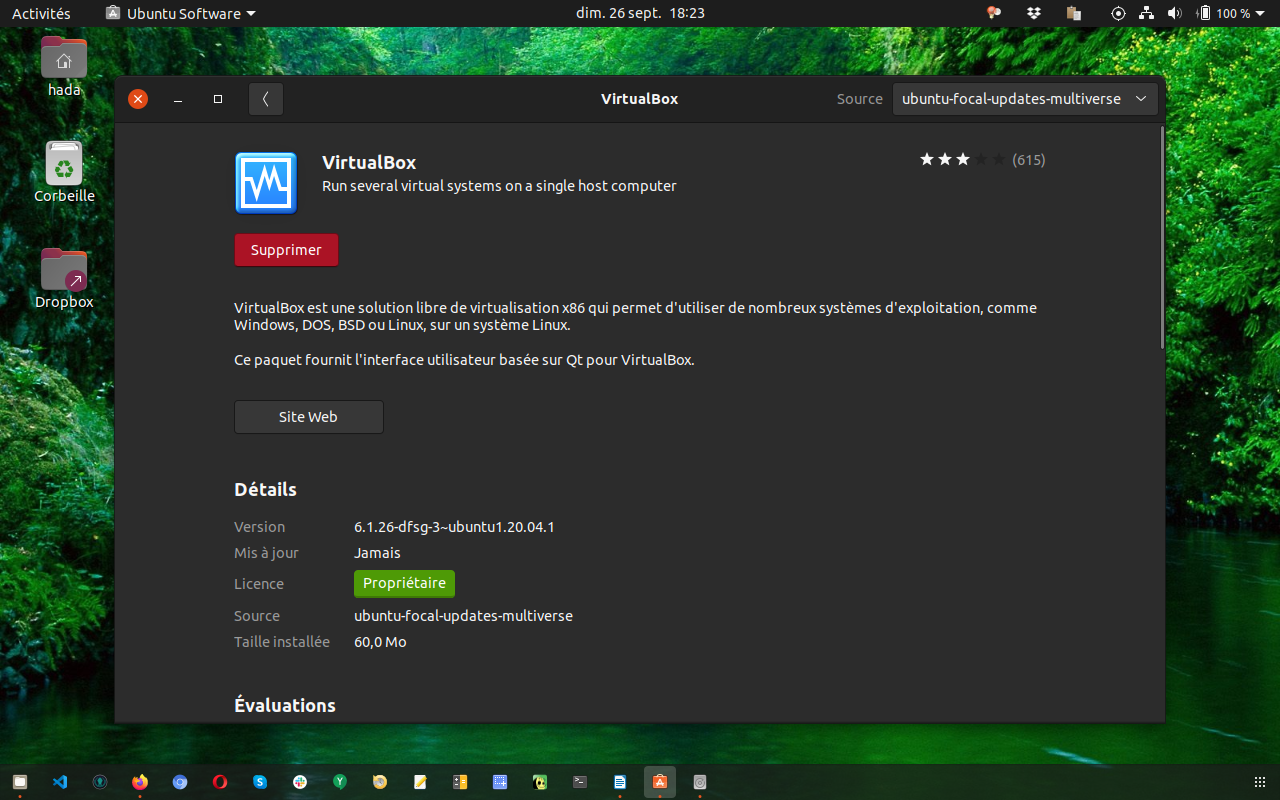
Task: Open Chromium browser from the dock
Action: 180,782
